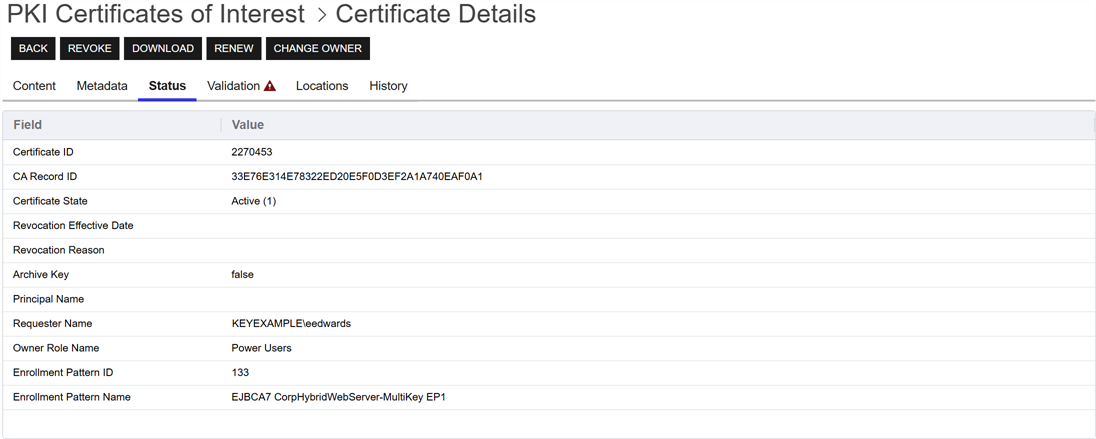Select the Certificate ID value 2270453
Viewport: 1096px width, 439px height.
[x=252, y=152]
